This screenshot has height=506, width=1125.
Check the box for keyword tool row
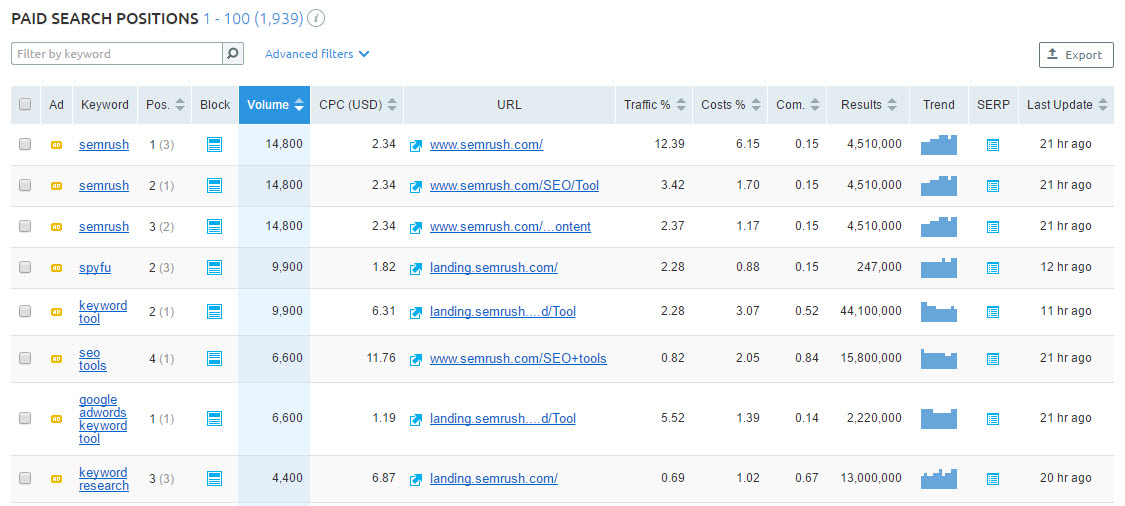[25, 311]
